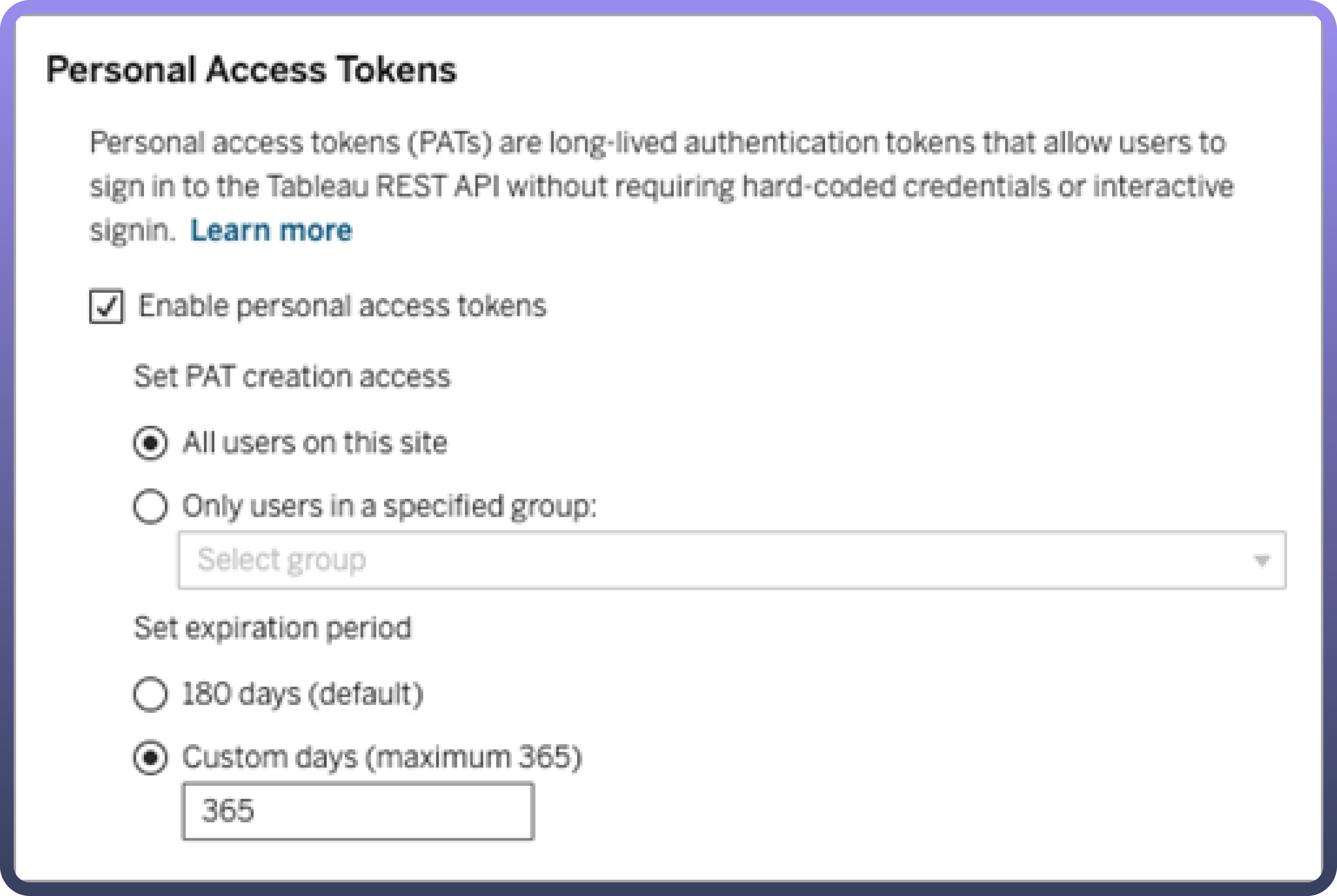Image resolution: width=1337 pixels, height=896 pixels.
Task: Click the Set expiration period subheading
Action: pos(272,628)
